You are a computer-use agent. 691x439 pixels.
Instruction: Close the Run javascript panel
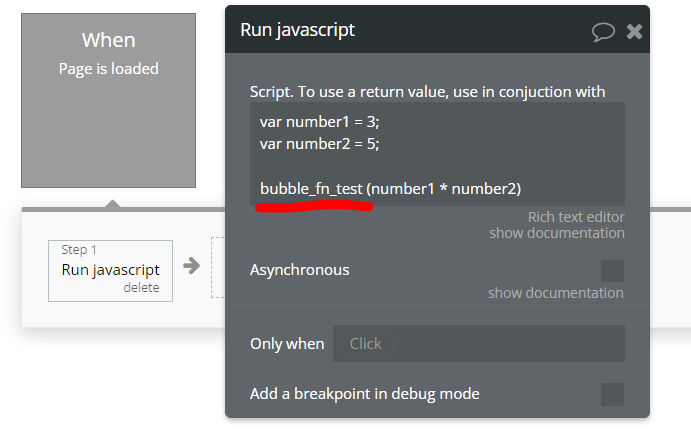click(634, 31)
